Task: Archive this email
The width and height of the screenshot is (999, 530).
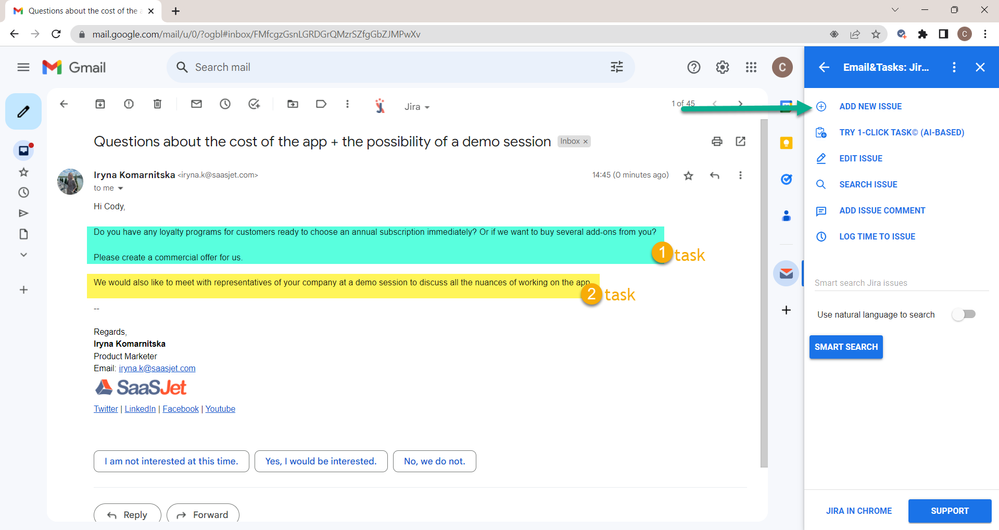Action: point(100,104)
